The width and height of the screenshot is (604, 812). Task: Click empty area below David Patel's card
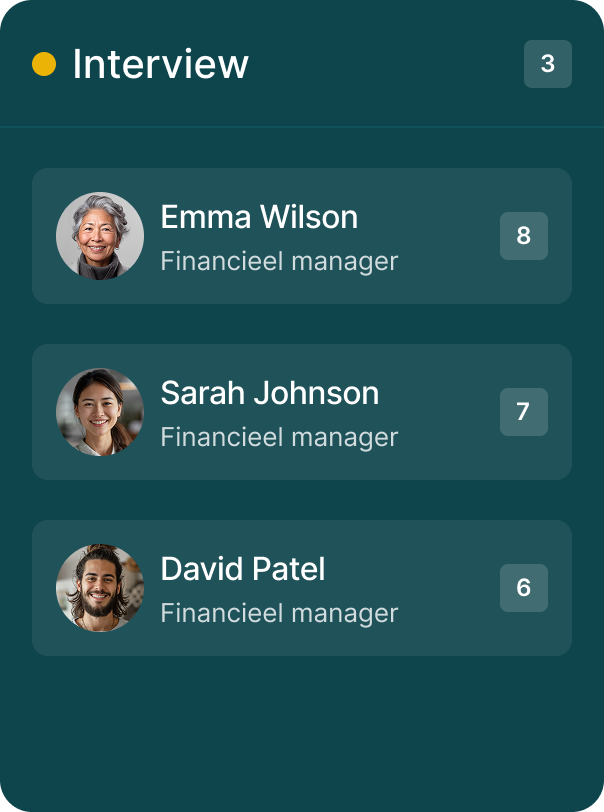[x=302, y=730]
